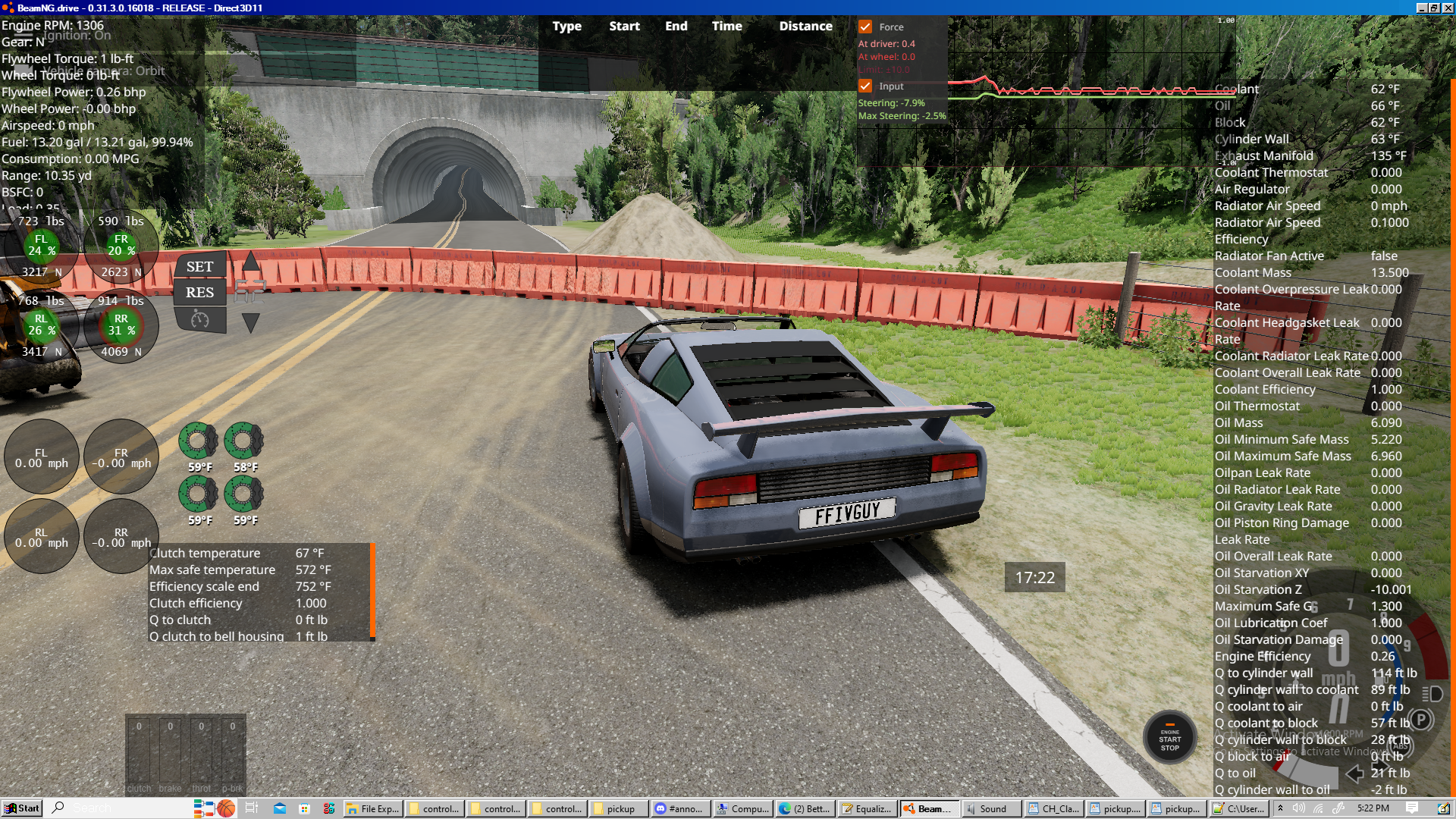Click the cruise control SET button
The height and width of the screenshot is (819, 1456).
point(199,267)
